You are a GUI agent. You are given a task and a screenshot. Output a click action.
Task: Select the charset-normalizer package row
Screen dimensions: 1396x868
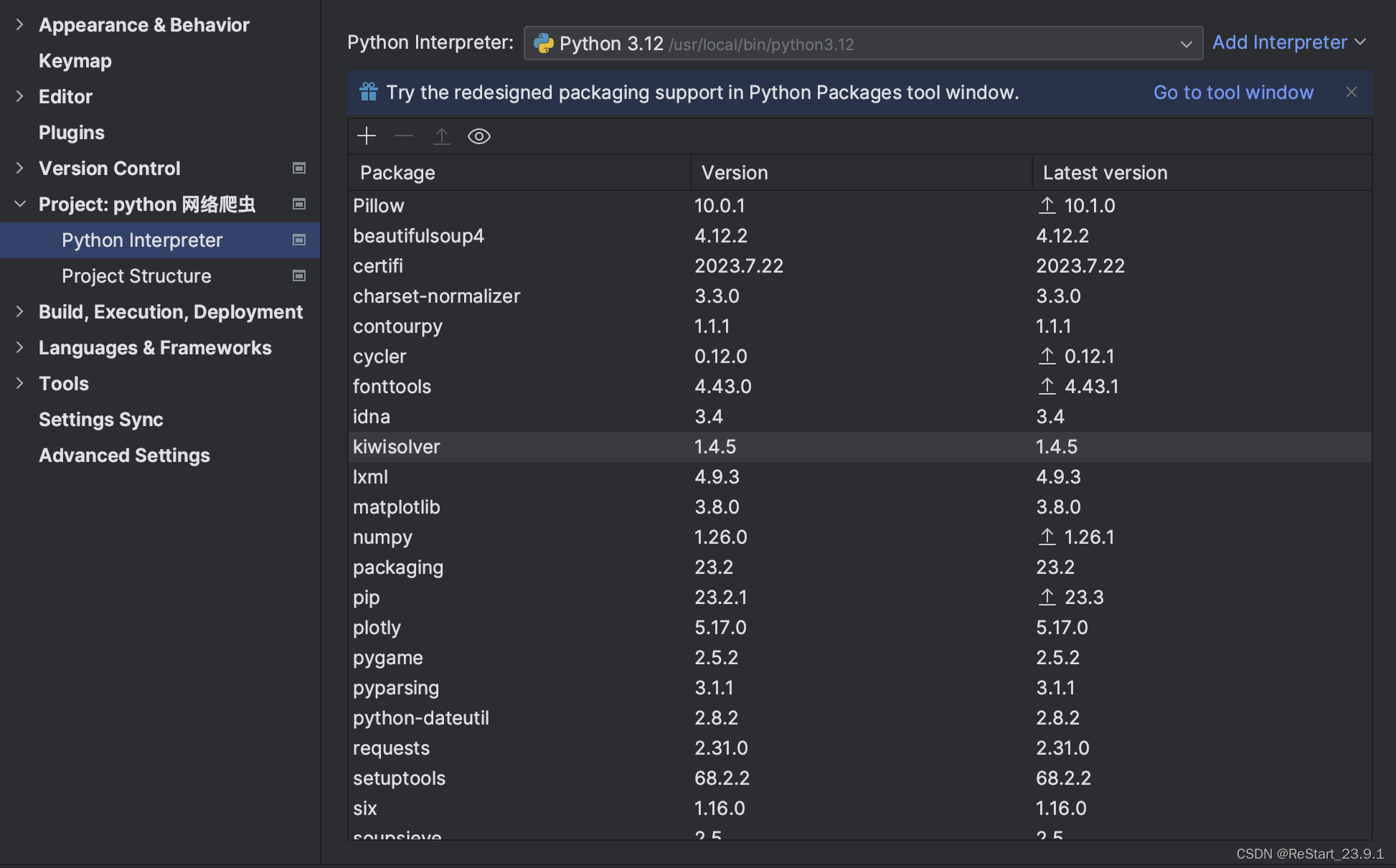pyautogui.click(x=860, y=296)
